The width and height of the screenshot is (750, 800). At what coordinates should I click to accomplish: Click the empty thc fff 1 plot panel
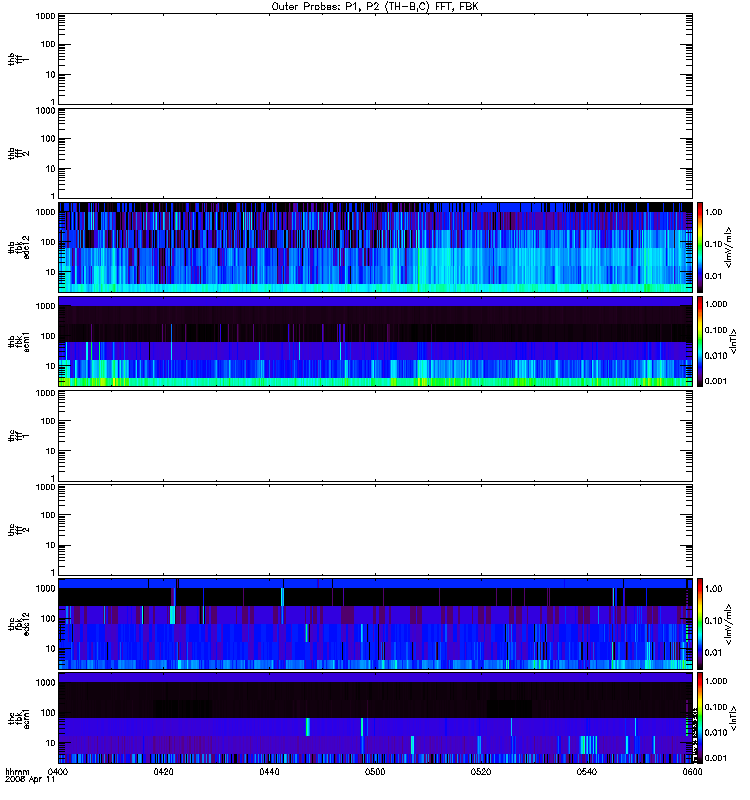(375, 436)
